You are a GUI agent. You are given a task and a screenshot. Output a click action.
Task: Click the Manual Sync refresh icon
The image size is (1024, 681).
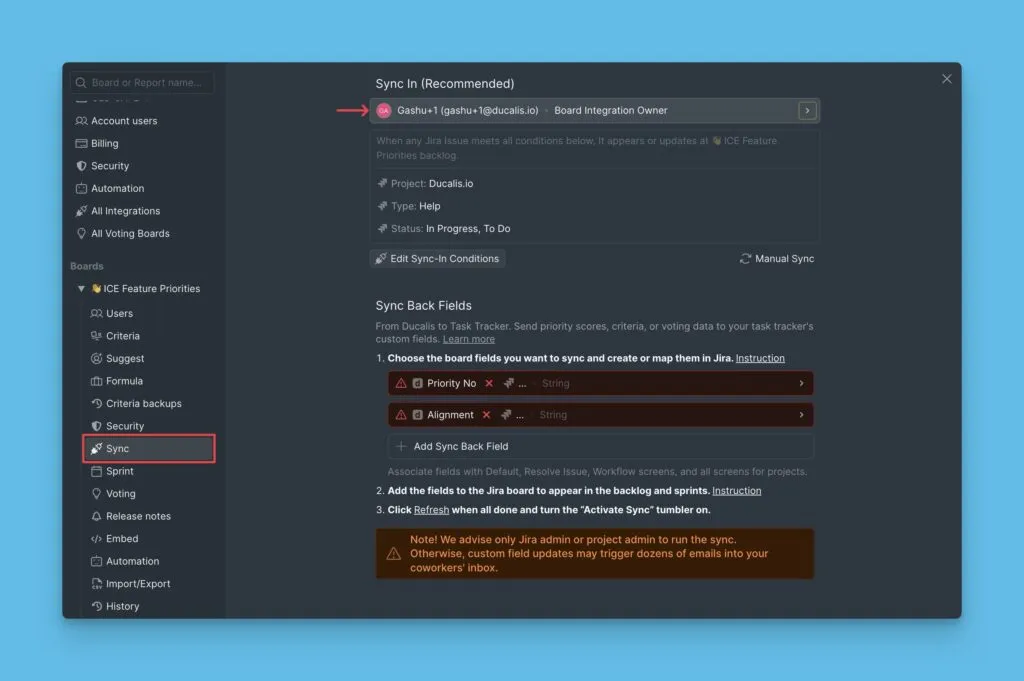click(x=745, y=259)
